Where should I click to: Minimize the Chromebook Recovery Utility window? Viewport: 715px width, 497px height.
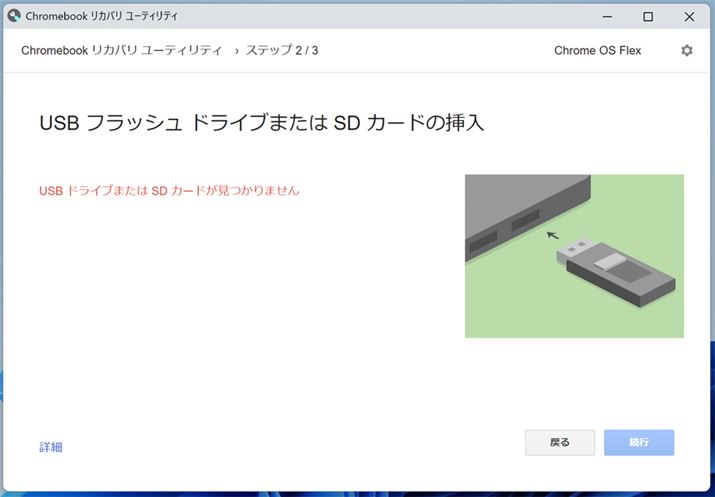607,16
